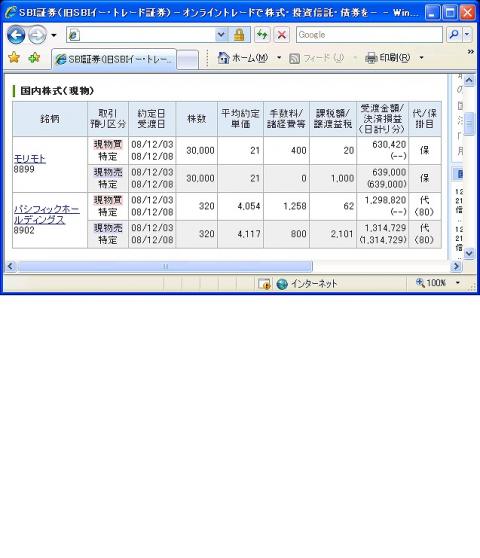Print the page with 印刷 button
The image size is (480, 558).
coord(387,58)
